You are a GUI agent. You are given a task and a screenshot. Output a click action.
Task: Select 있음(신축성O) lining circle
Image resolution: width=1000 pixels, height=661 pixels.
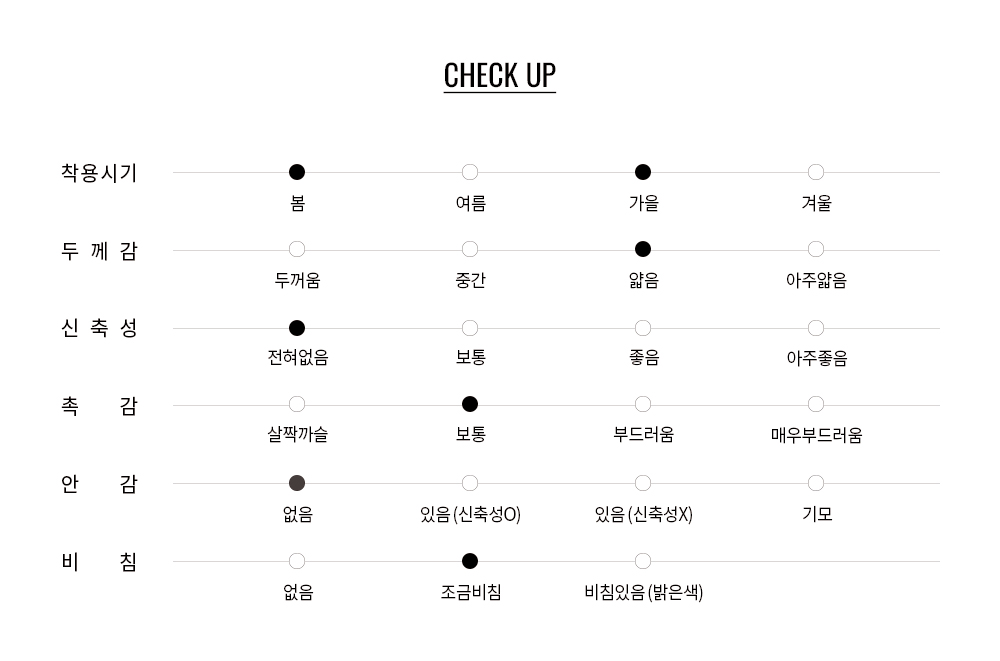(470, 483)
